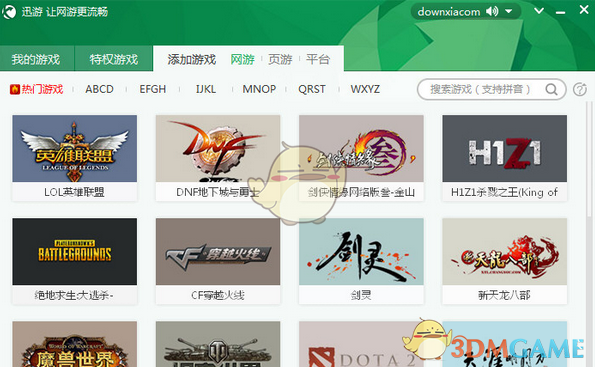Choose the 页游 sub-tab
This screenshot has width=595, height=367.
(280, 59)
